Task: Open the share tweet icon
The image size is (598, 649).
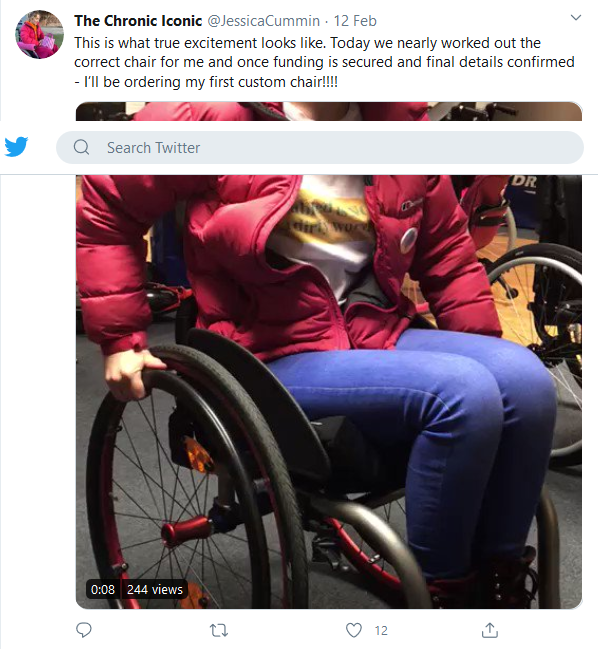Action: [490, 630]
